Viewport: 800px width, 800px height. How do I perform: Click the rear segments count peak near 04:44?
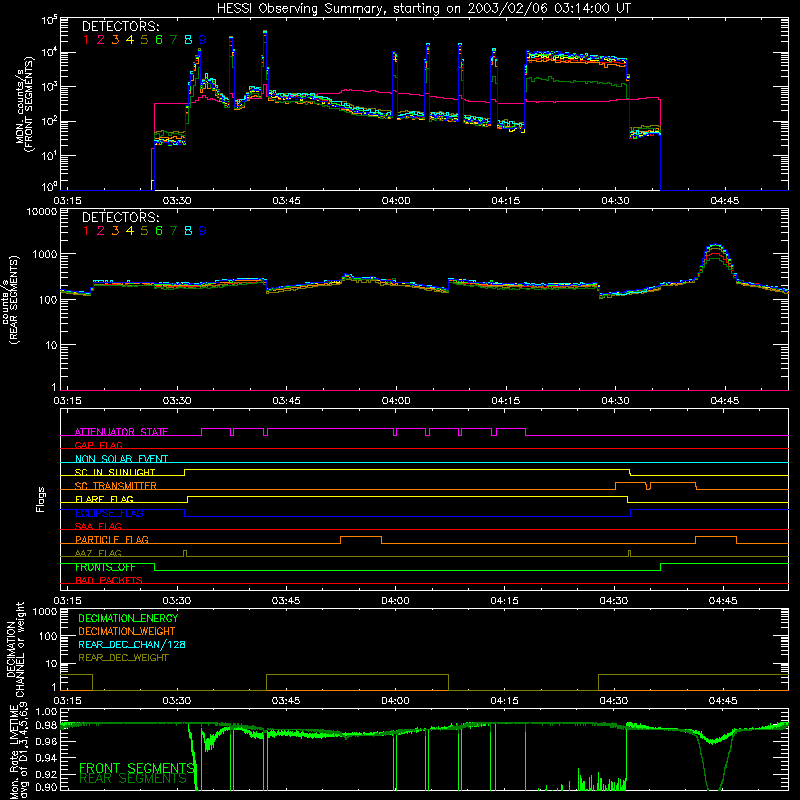coord(716,246)
